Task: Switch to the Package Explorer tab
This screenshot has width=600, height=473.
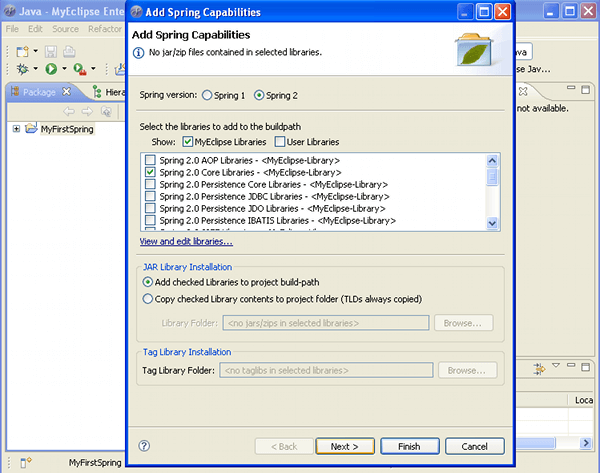Action: click(39, 92)
